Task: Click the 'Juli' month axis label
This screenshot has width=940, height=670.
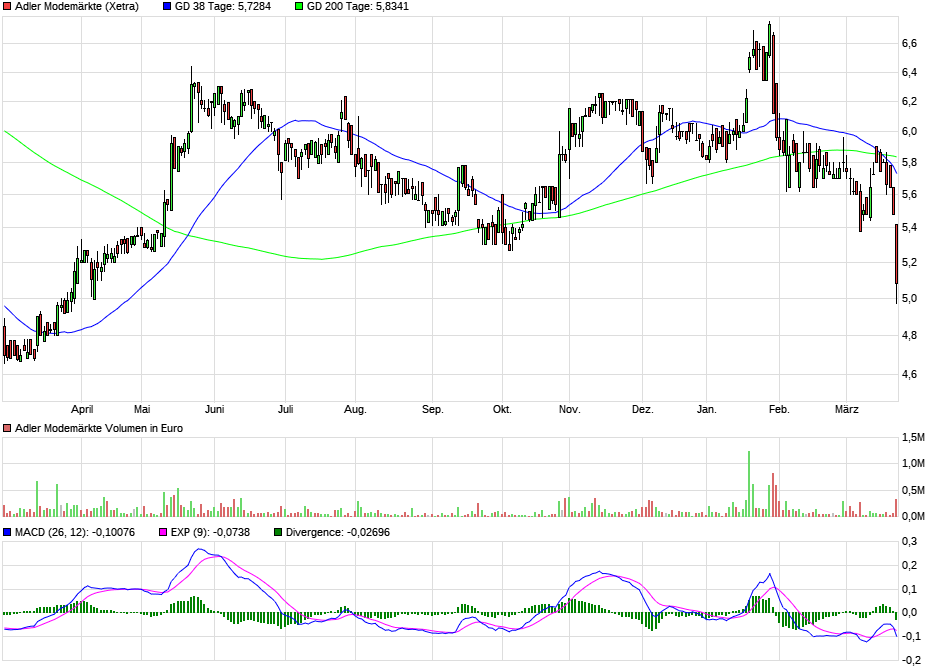Action: 286,410
